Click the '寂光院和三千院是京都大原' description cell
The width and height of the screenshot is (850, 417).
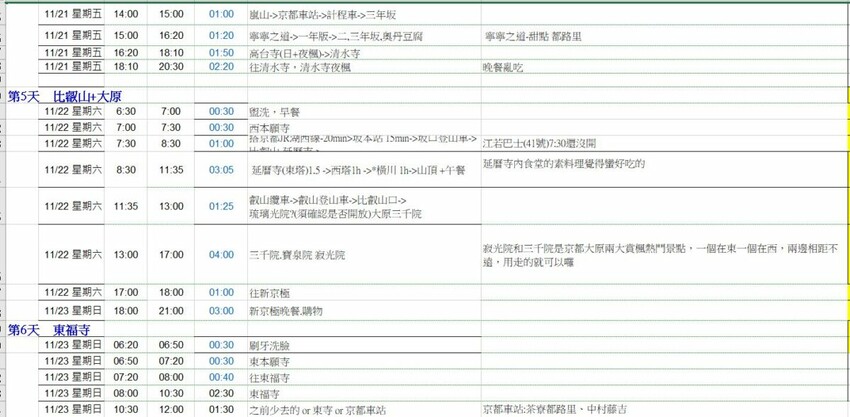point(660,255)
